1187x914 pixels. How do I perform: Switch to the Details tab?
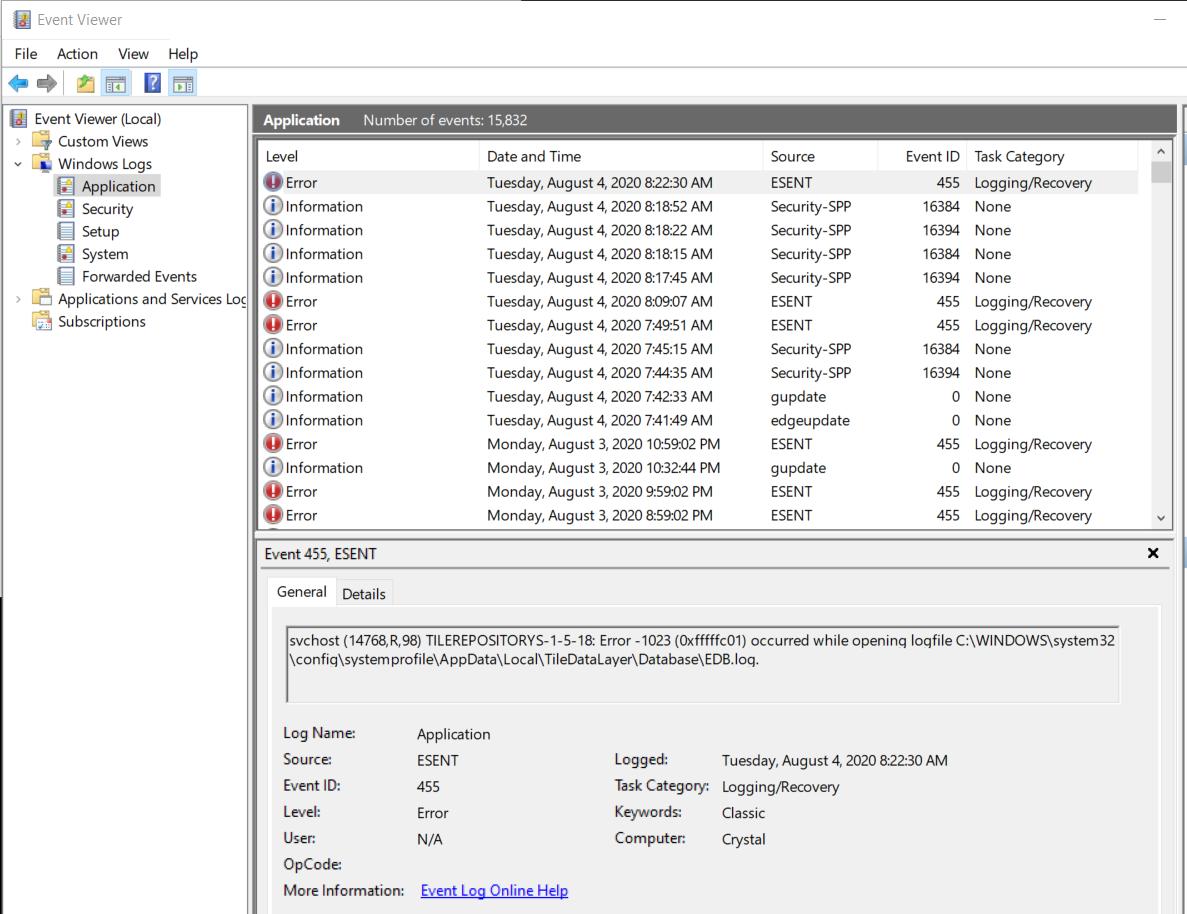[x=363, y=594]
